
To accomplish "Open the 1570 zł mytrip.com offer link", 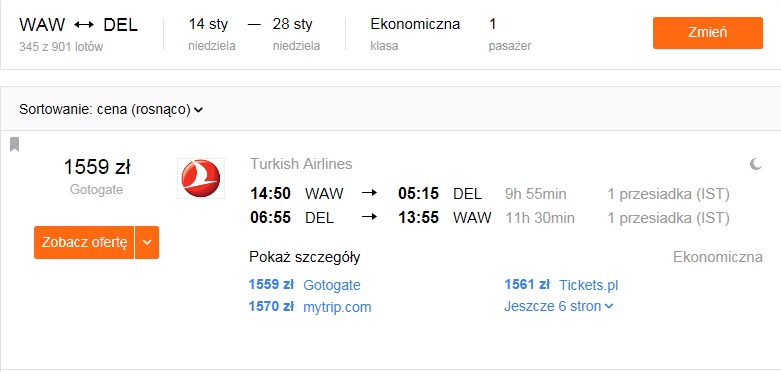I will 310,307.
